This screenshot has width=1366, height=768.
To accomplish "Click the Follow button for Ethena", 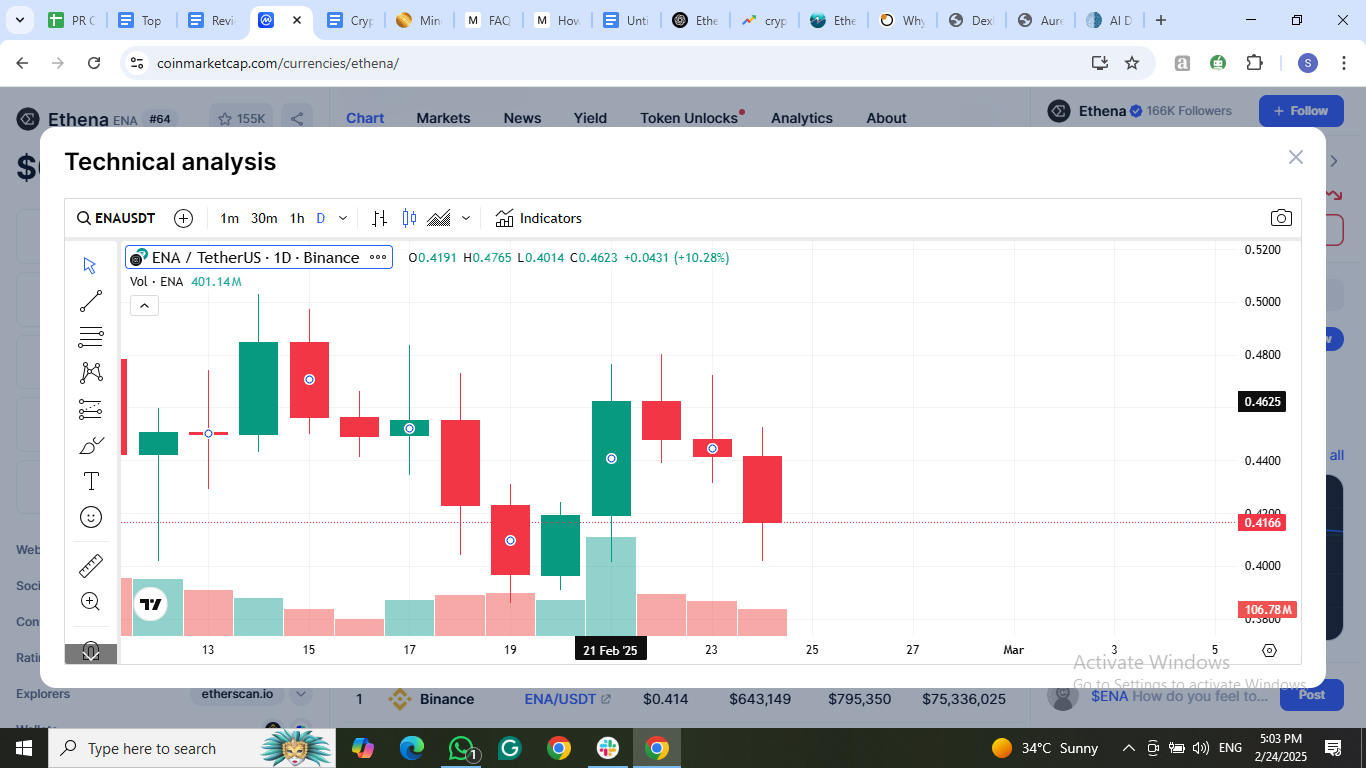I will coord(1301,111).
